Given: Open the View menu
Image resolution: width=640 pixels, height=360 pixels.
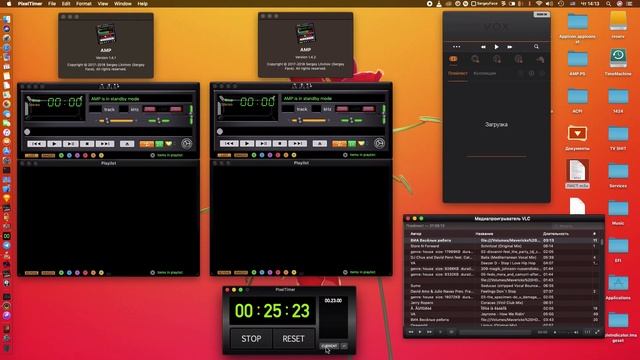Looking at the screenshot, I should 103,4.
